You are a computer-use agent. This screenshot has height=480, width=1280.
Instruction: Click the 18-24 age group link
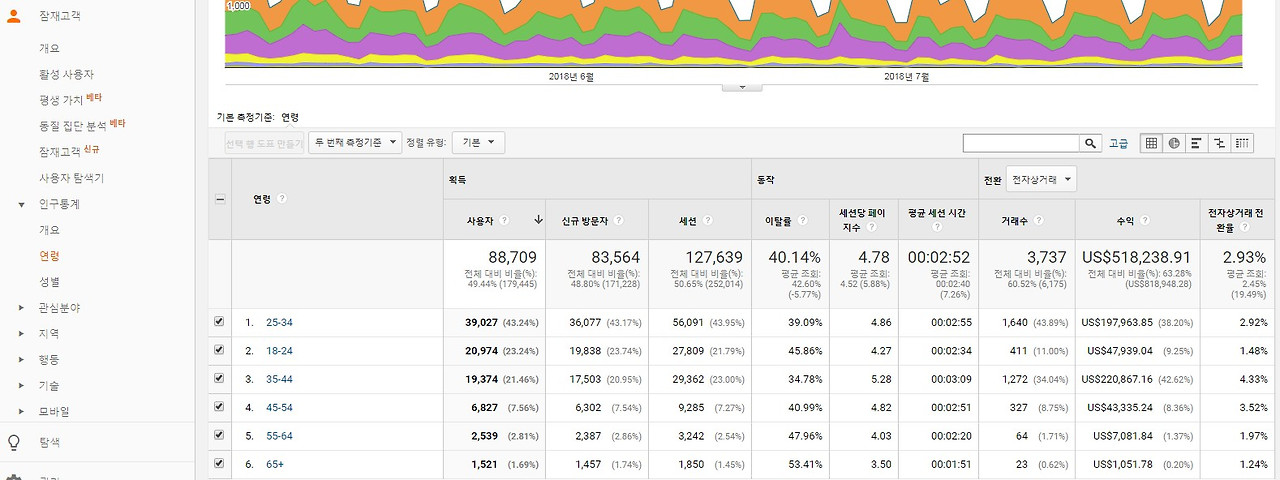(279, 351)
